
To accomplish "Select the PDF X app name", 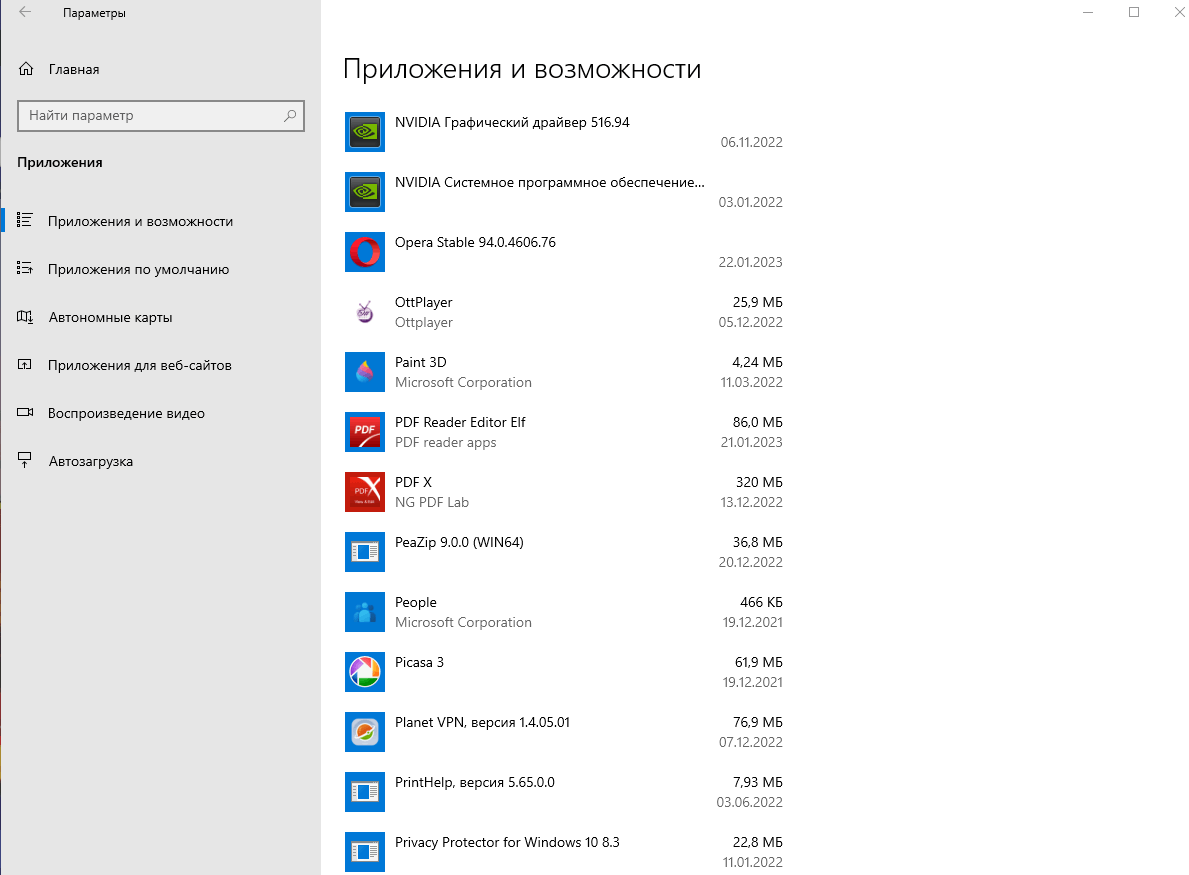I will tap(413, 482).
